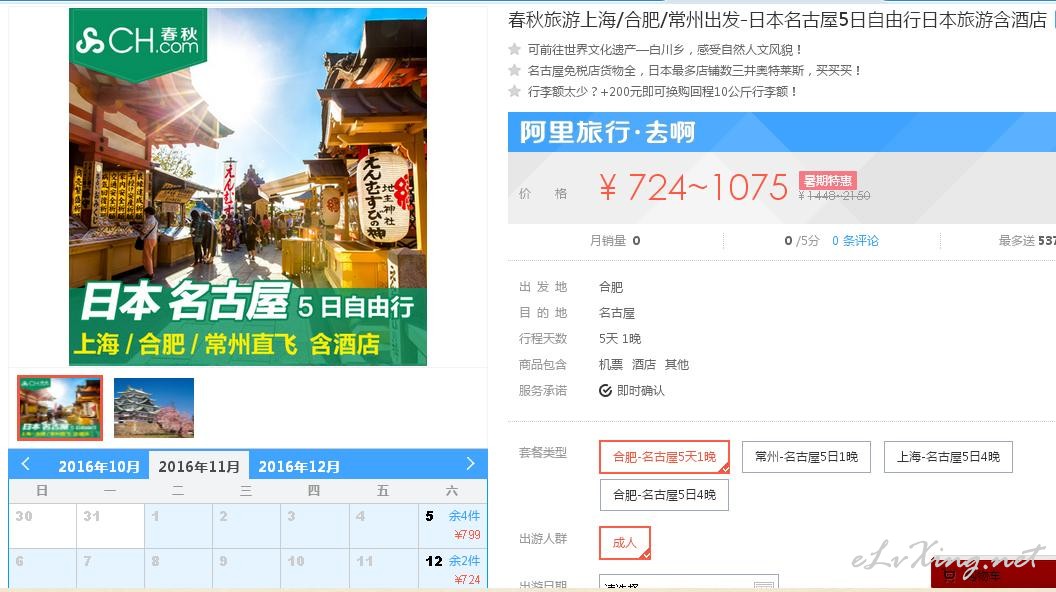The height and width of the screenshot is (592, 1056).
Task: Click the 余2件 availability text
Action: pos(465,560)
